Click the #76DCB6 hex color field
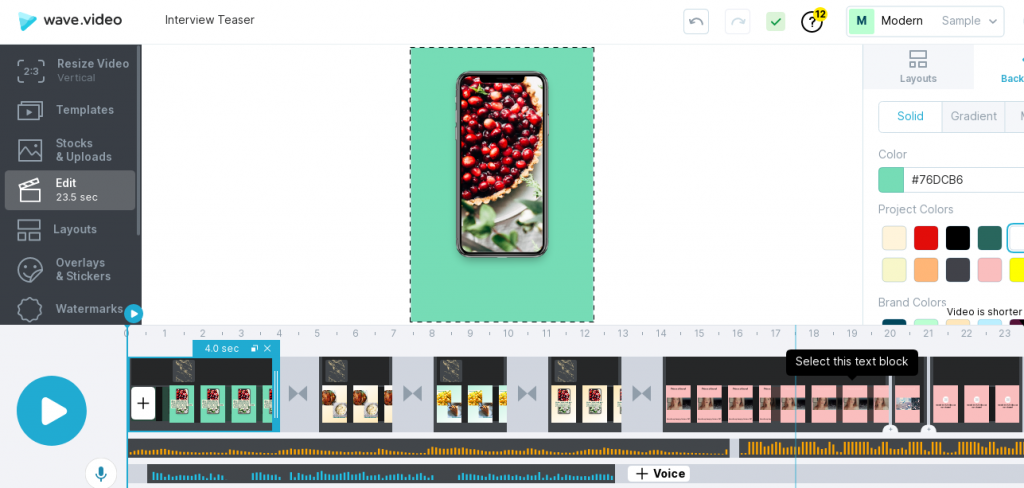 (963, 180)
